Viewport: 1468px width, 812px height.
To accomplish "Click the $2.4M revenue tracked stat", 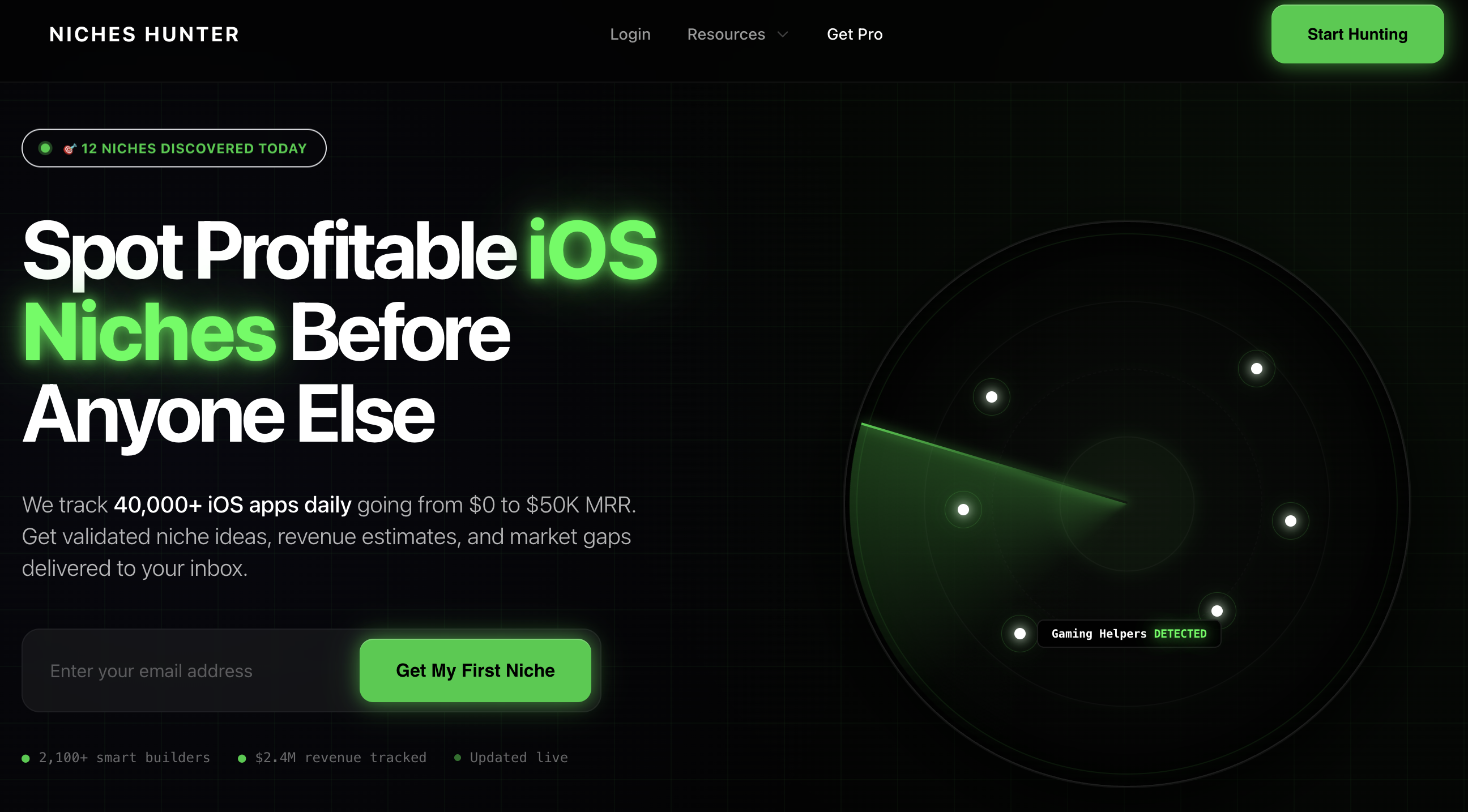I will [x=332, y=757].
